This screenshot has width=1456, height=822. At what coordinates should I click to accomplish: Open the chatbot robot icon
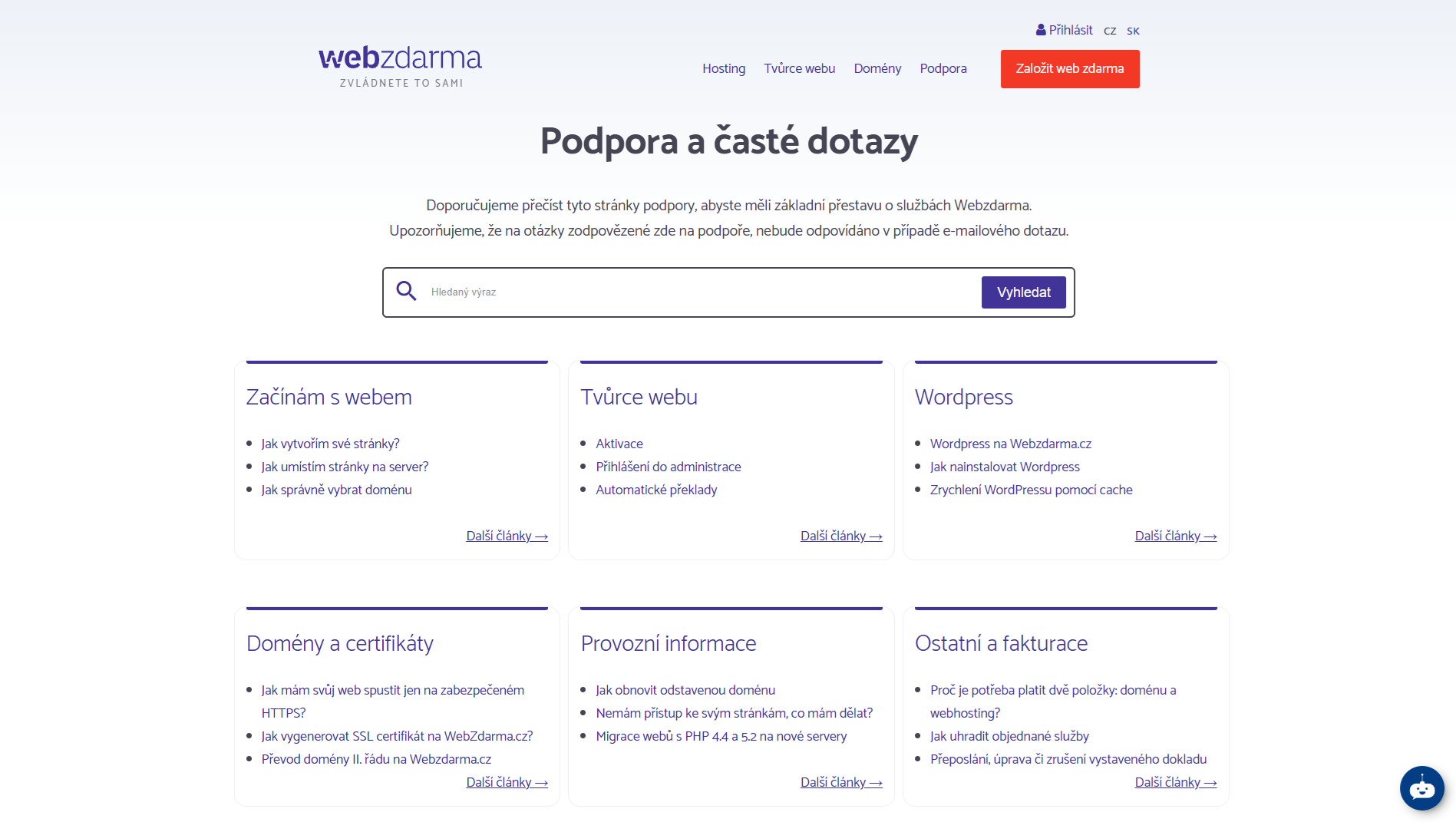click(1421, 788)
